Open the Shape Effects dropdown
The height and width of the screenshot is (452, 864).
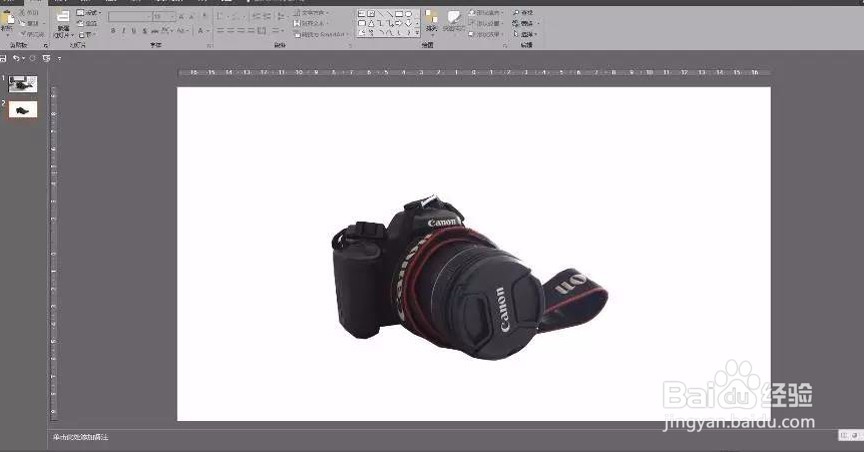tap(485, 34)
